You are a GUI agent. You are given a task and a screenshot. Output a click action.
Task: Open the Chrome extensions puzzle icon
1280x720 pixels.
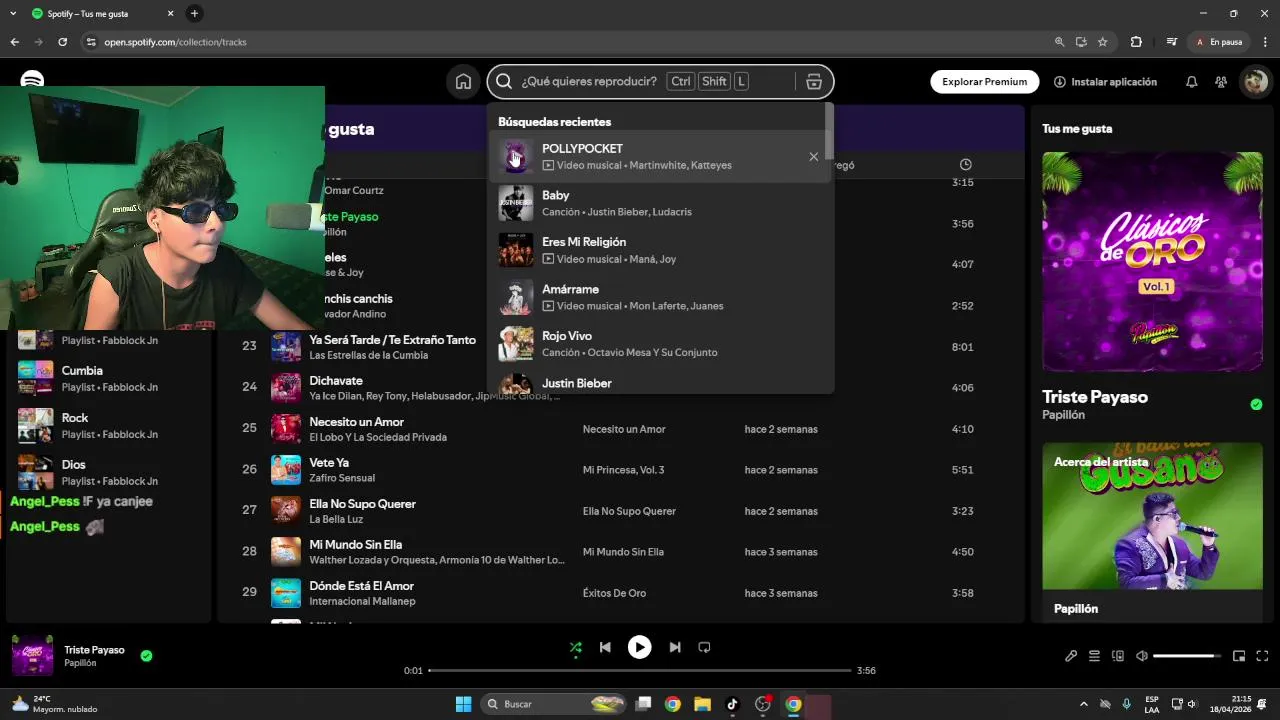coord(1136,42)
